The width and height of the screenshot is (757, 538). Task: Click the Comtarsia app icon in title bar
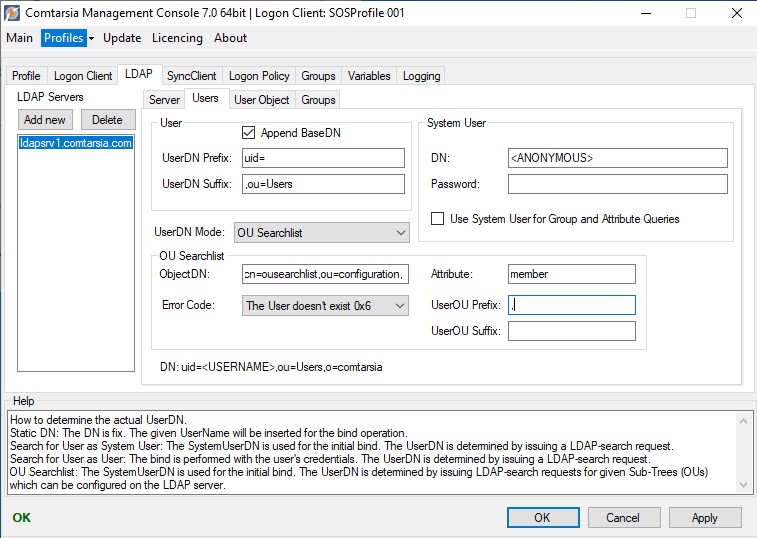(x=13, y=13)
